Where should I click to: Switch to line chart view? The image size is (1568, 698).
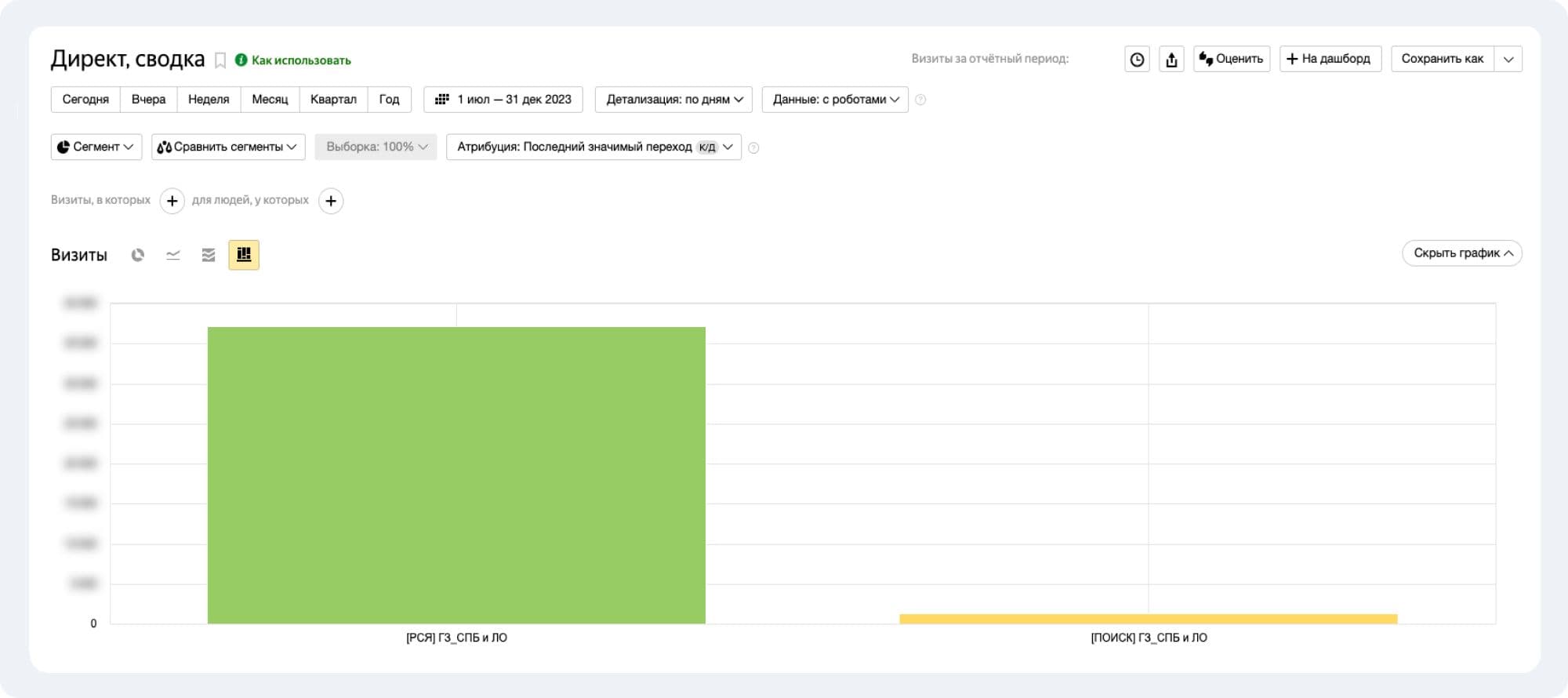click(x=173, y=255)
